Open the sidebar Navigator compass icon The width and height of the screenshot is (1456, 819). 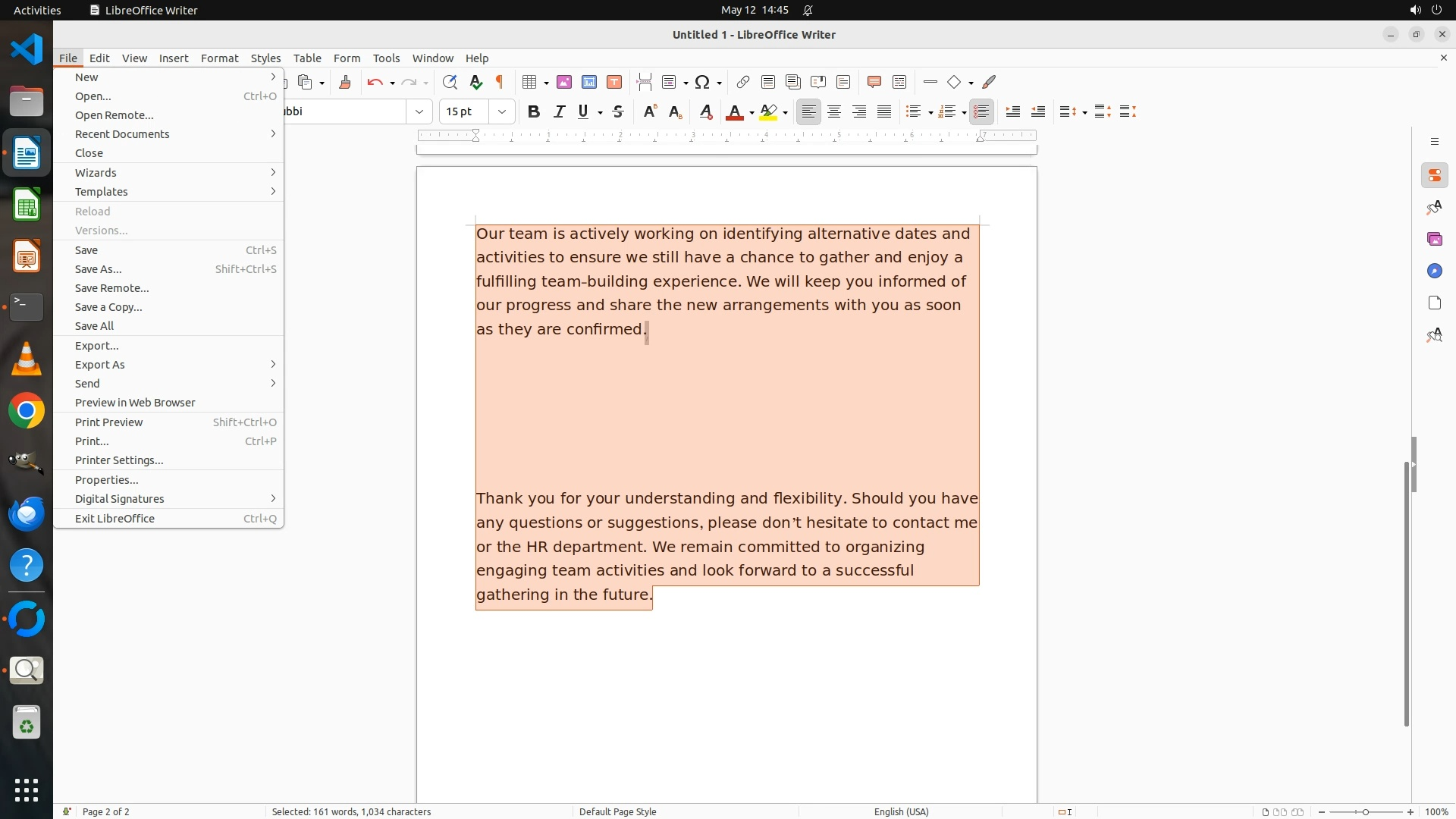pos(1434,271)
